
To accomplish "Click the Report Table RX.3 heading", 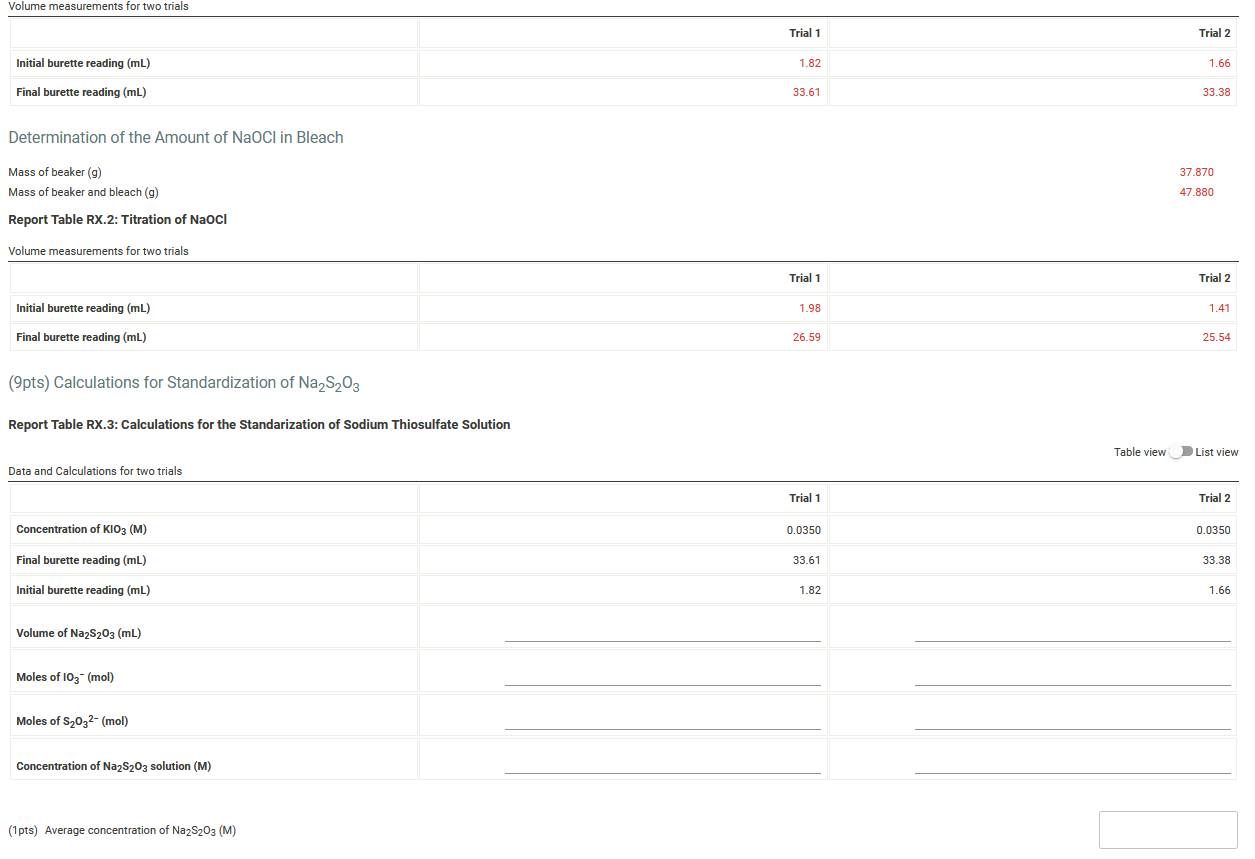I will click(x=259, y=424).
